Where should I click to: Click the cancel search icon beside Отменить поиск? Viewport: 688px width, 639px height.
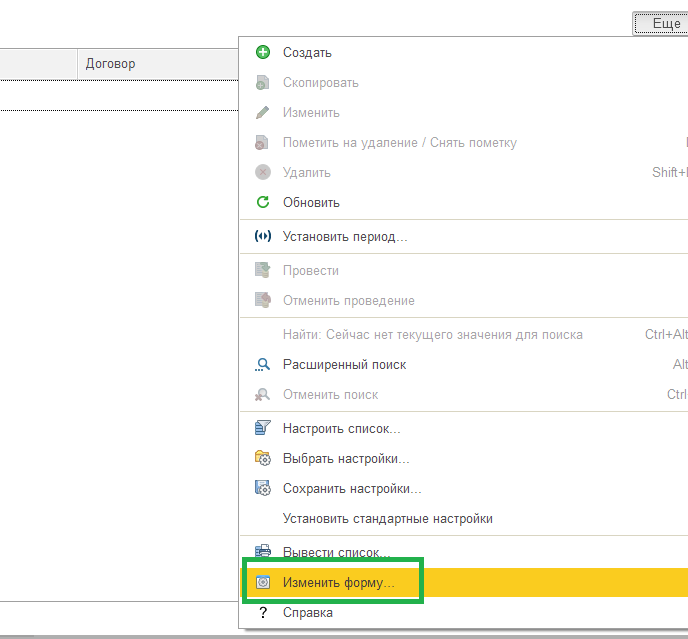pyautogui.click(x=262, y=395)
